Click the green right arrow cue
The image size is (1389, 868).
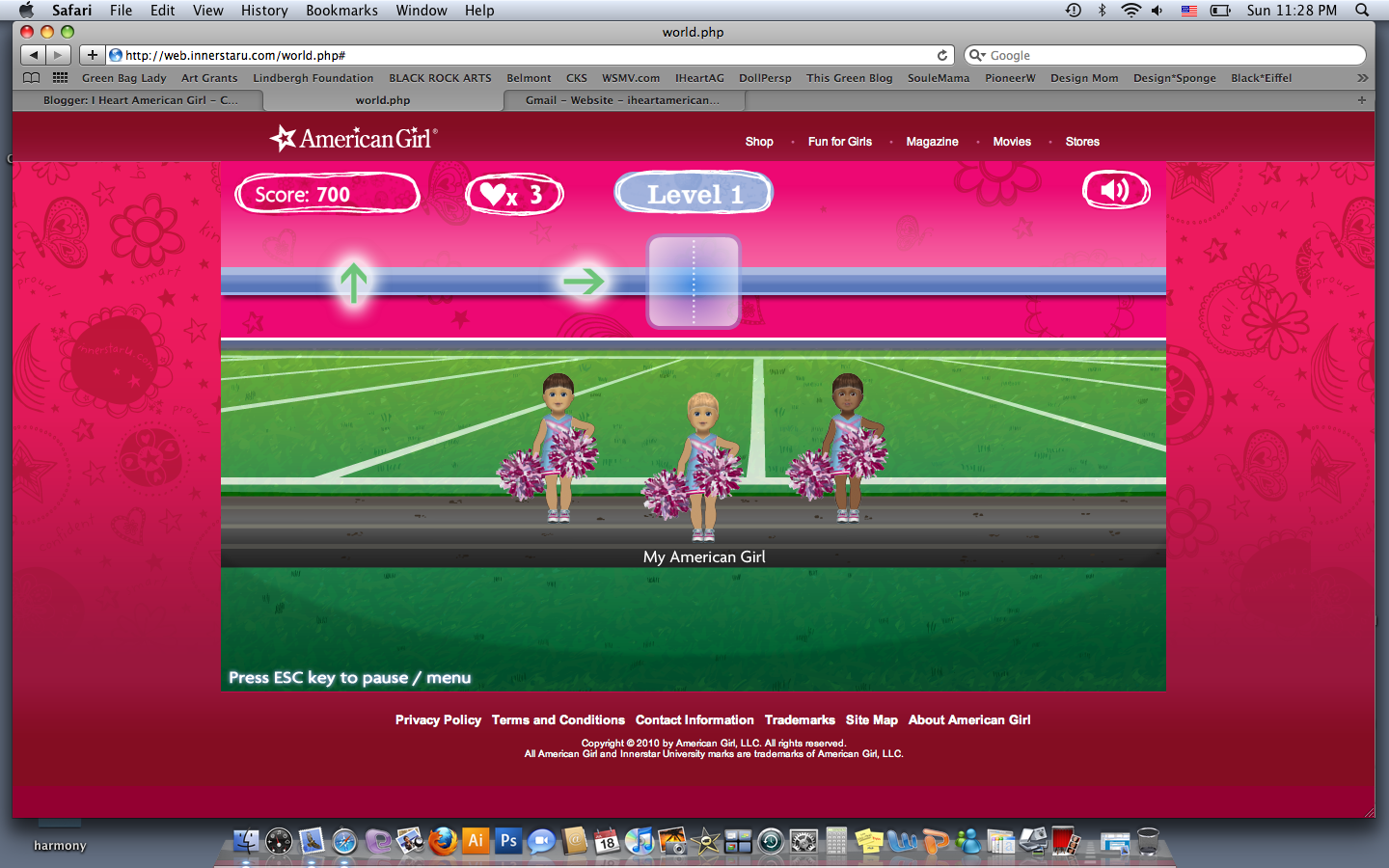(584, 281)
